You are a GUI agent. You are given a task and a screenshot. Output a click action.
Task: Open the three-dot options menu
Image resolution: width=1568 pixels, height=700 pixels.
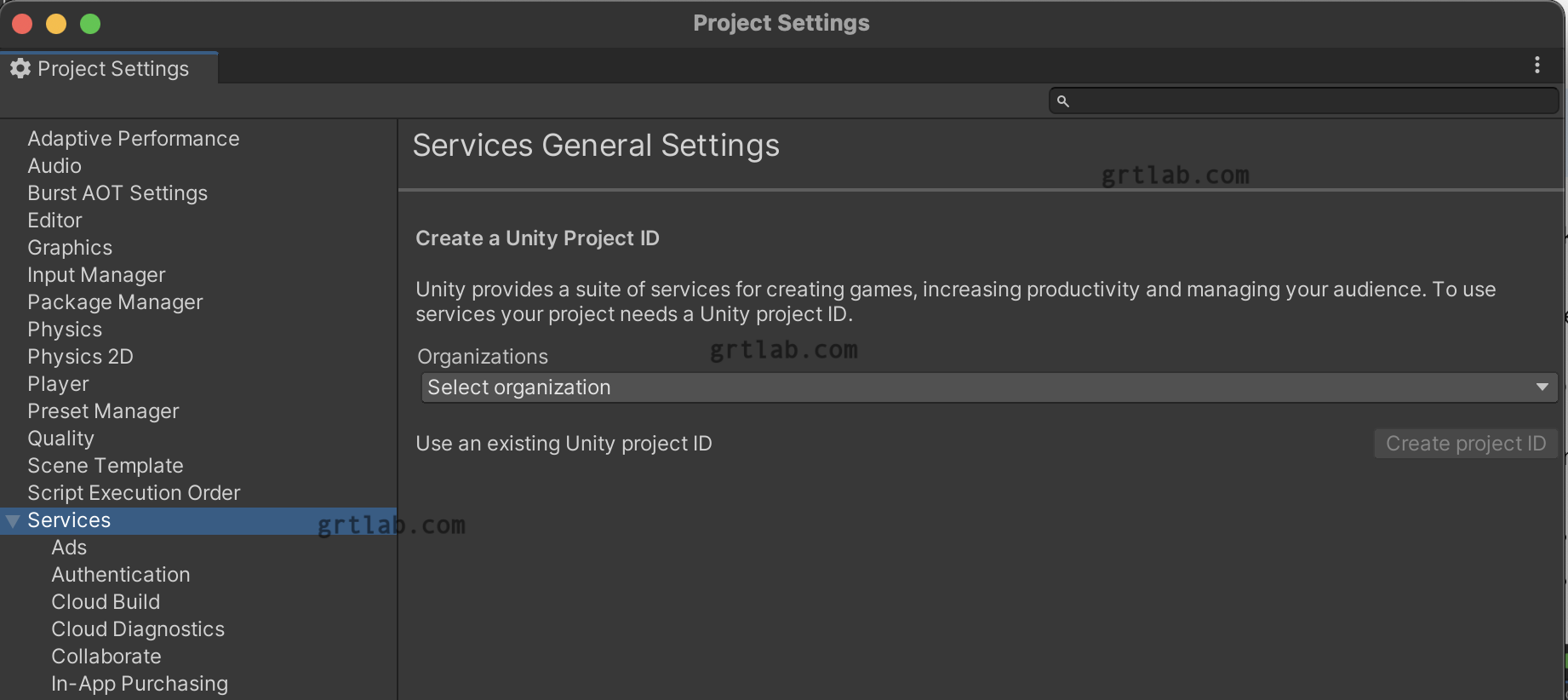1537,65
